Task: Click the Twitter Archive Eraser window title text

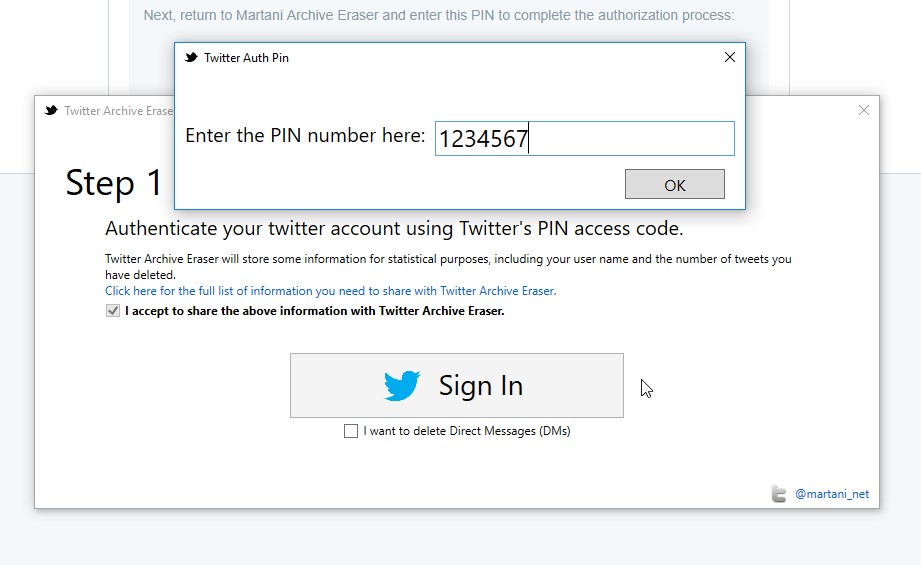Action: coord(119,110)
